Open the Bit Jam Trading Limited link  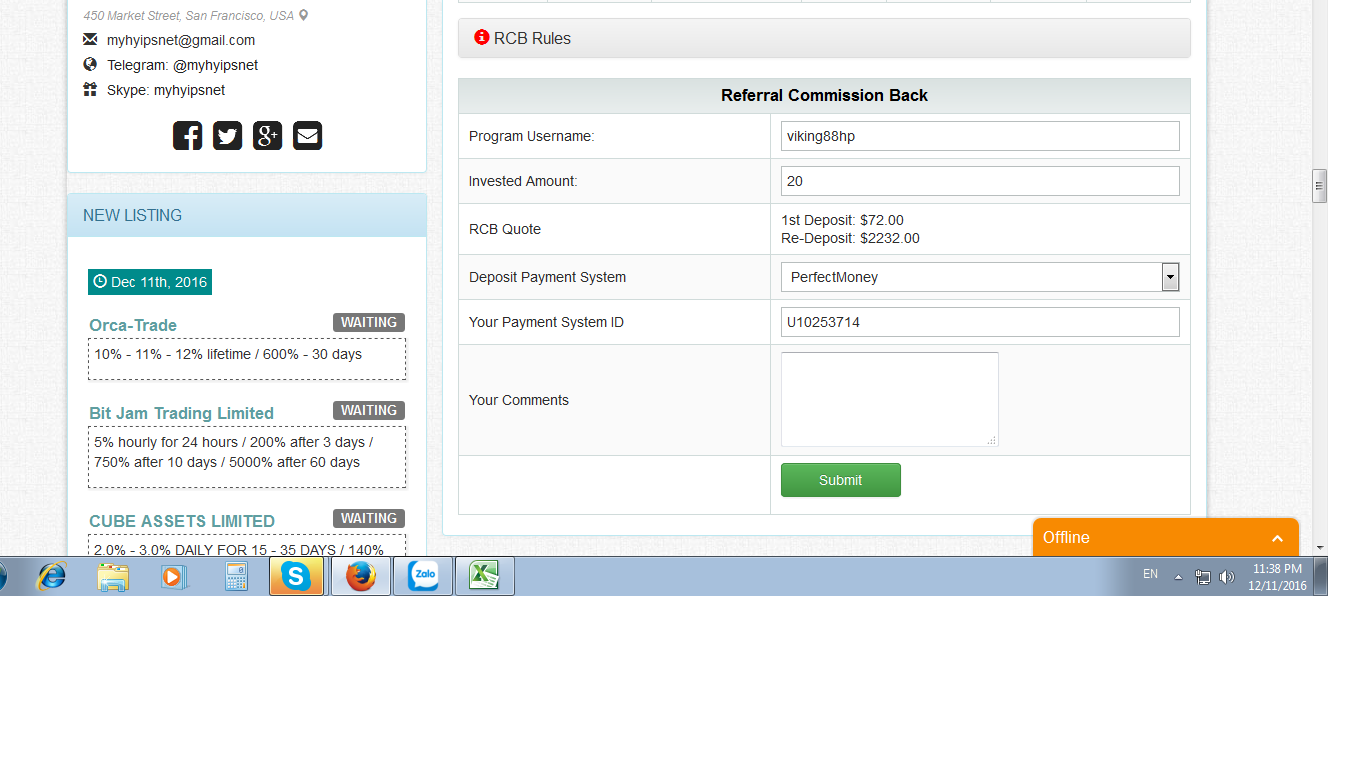181,413
